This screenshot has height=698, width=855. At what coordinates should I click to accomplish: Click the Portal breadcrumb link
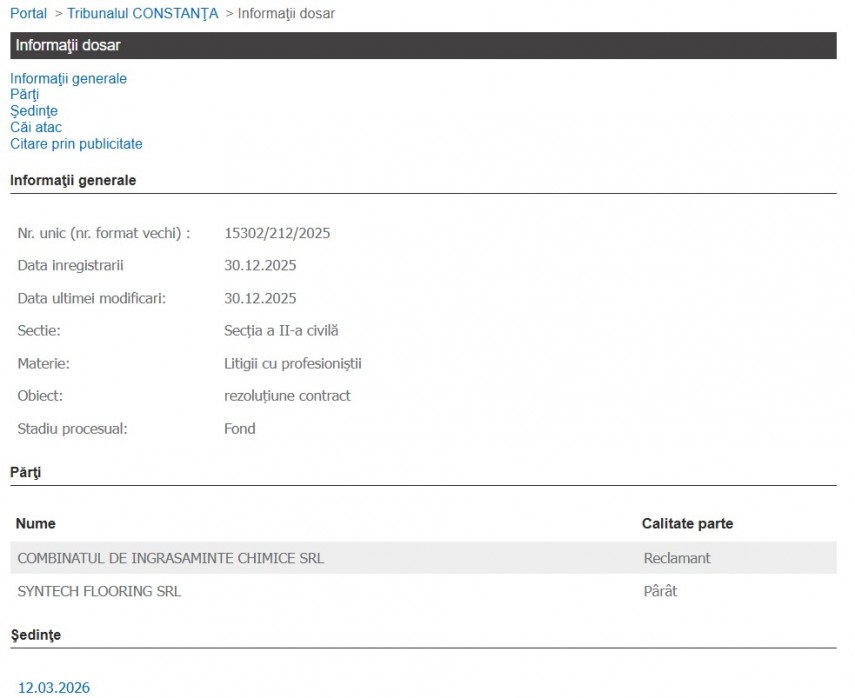[28, 13]
